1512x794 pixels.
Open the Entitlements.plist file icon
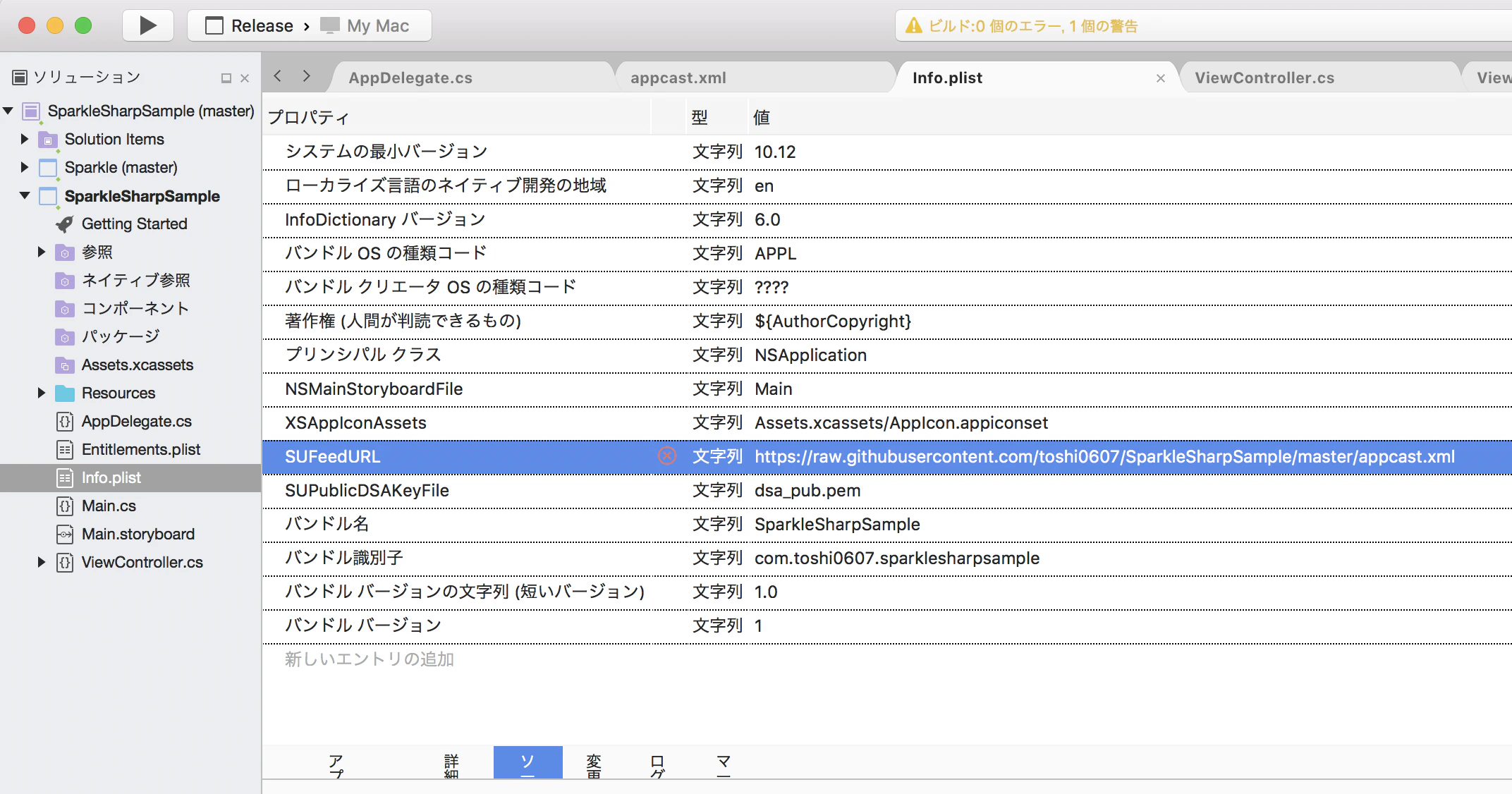pyautogui.click(x=64, y=450)
